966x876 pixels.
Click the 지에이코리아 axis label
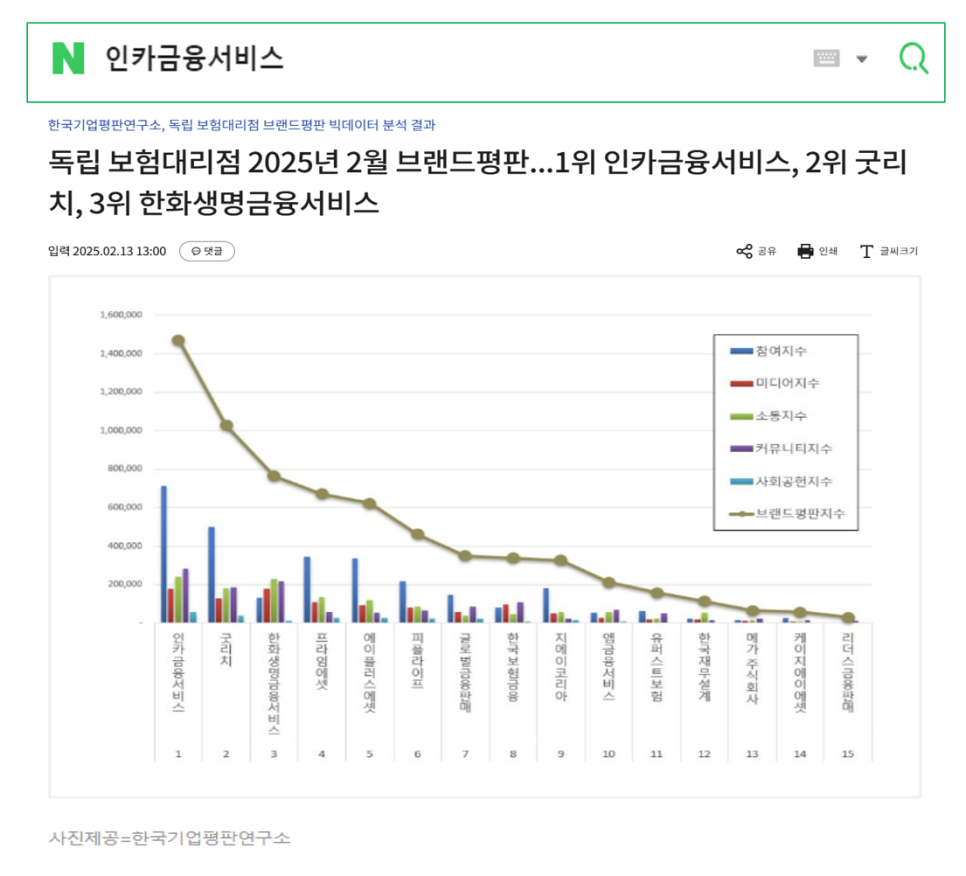pyautogui.click(x=561, y=667)
